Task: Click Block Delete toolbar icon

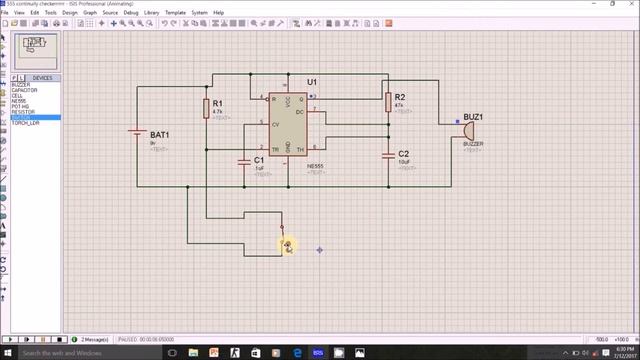Action: [x=242, y=24]
